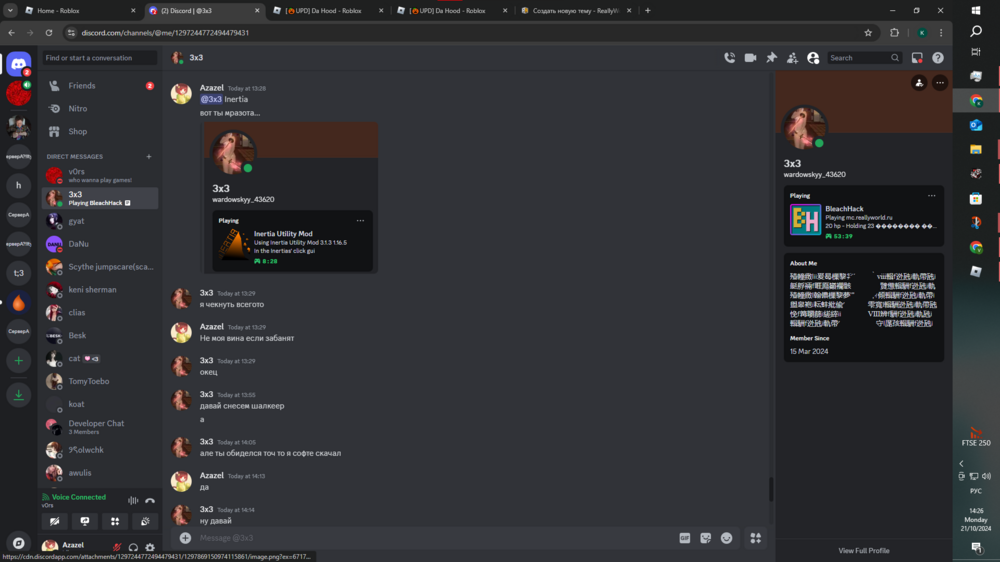Open Windows search
Viewport: 1000px width, 562px height.
coord(976,31)
